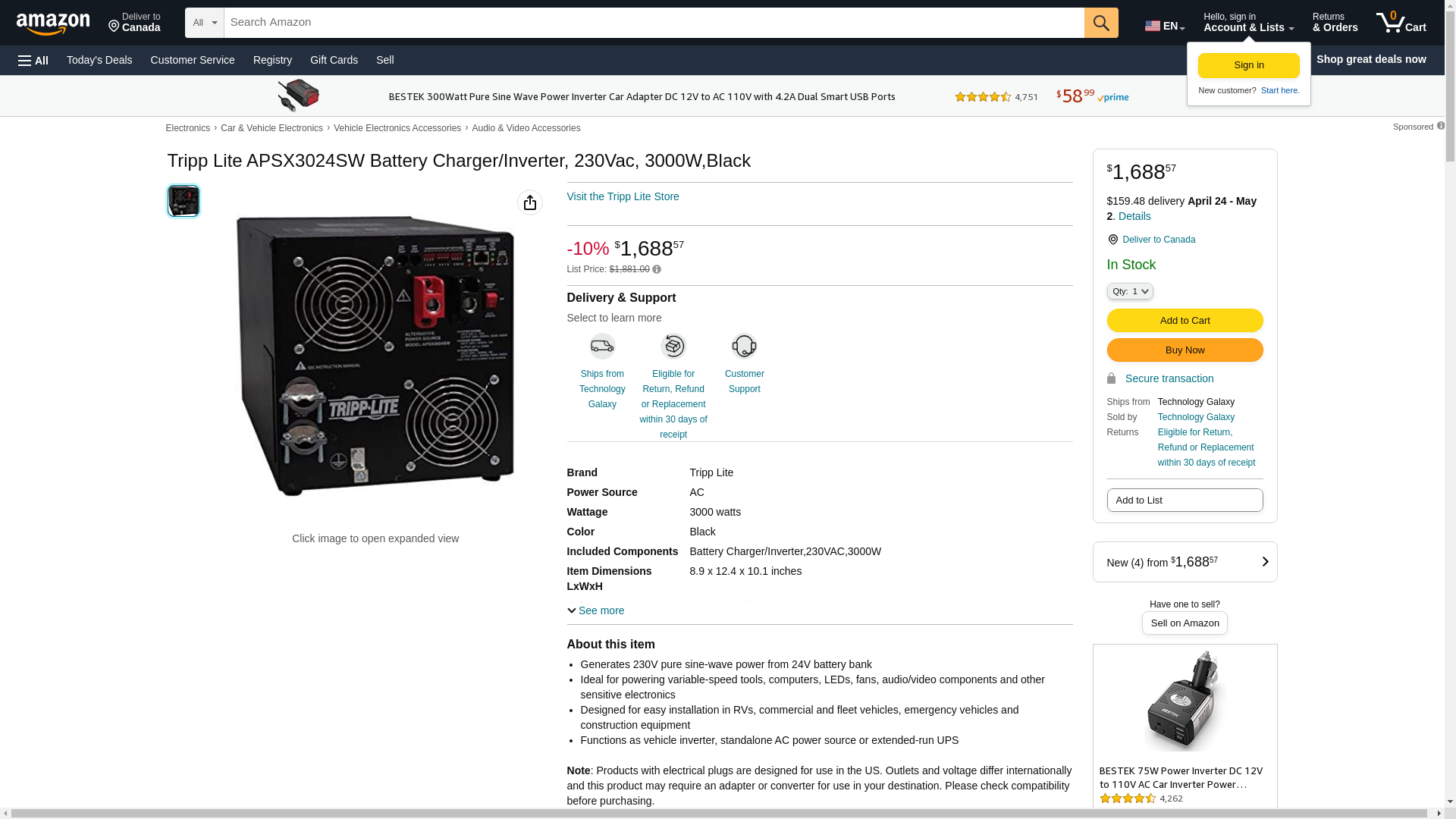Click the Ships from delivery truck icon
Screen dimensions: 1456x819
coord(602,346)
